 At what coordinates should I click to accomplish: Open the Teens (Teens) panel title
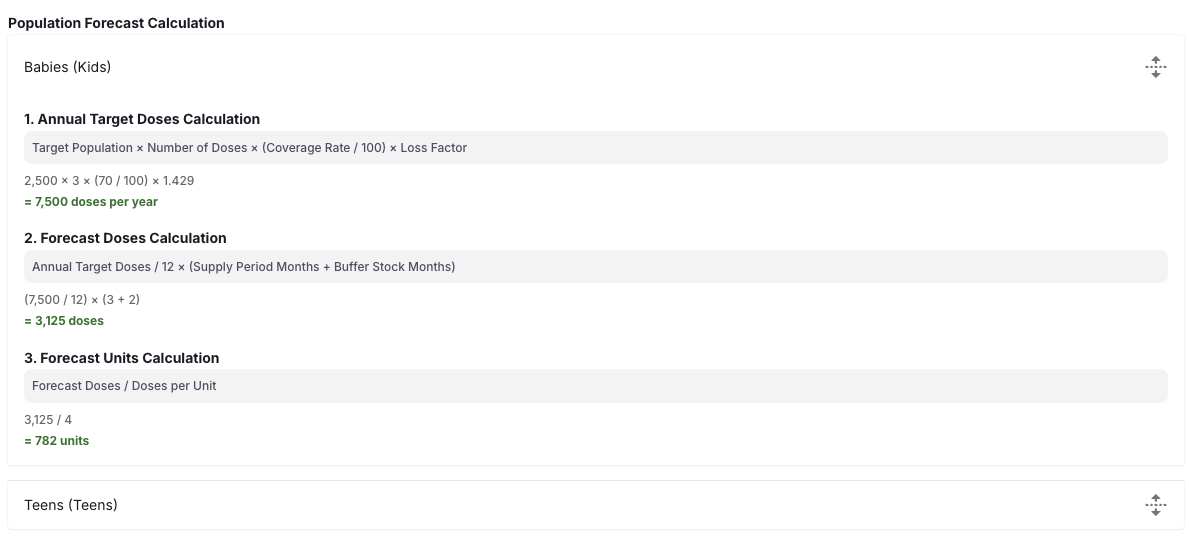[x=70, y=505]
